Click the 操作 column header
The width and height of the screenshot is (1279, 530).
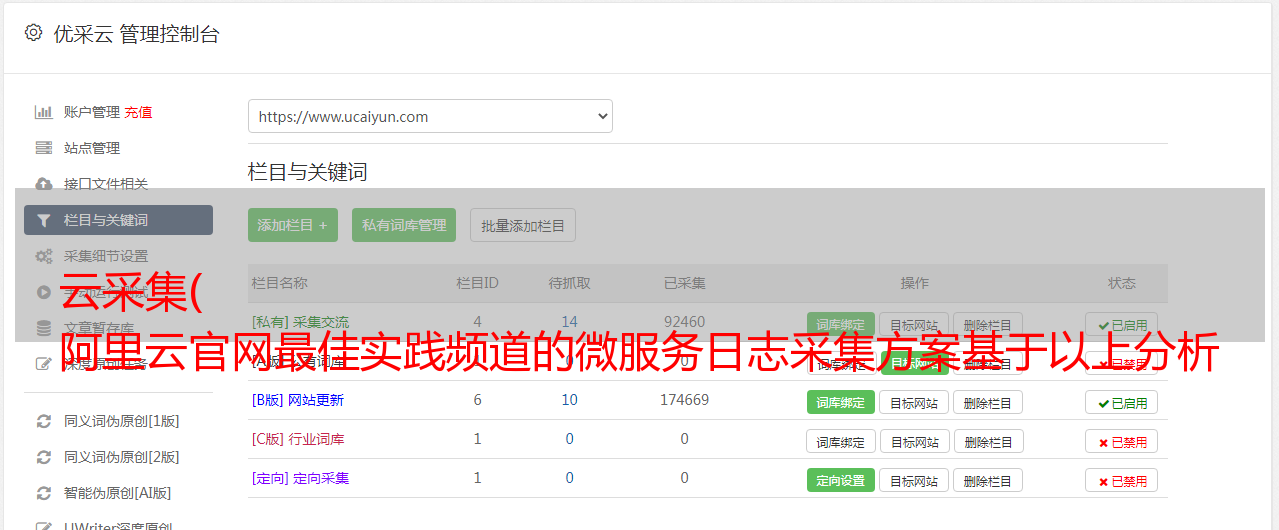click(914, 283)
